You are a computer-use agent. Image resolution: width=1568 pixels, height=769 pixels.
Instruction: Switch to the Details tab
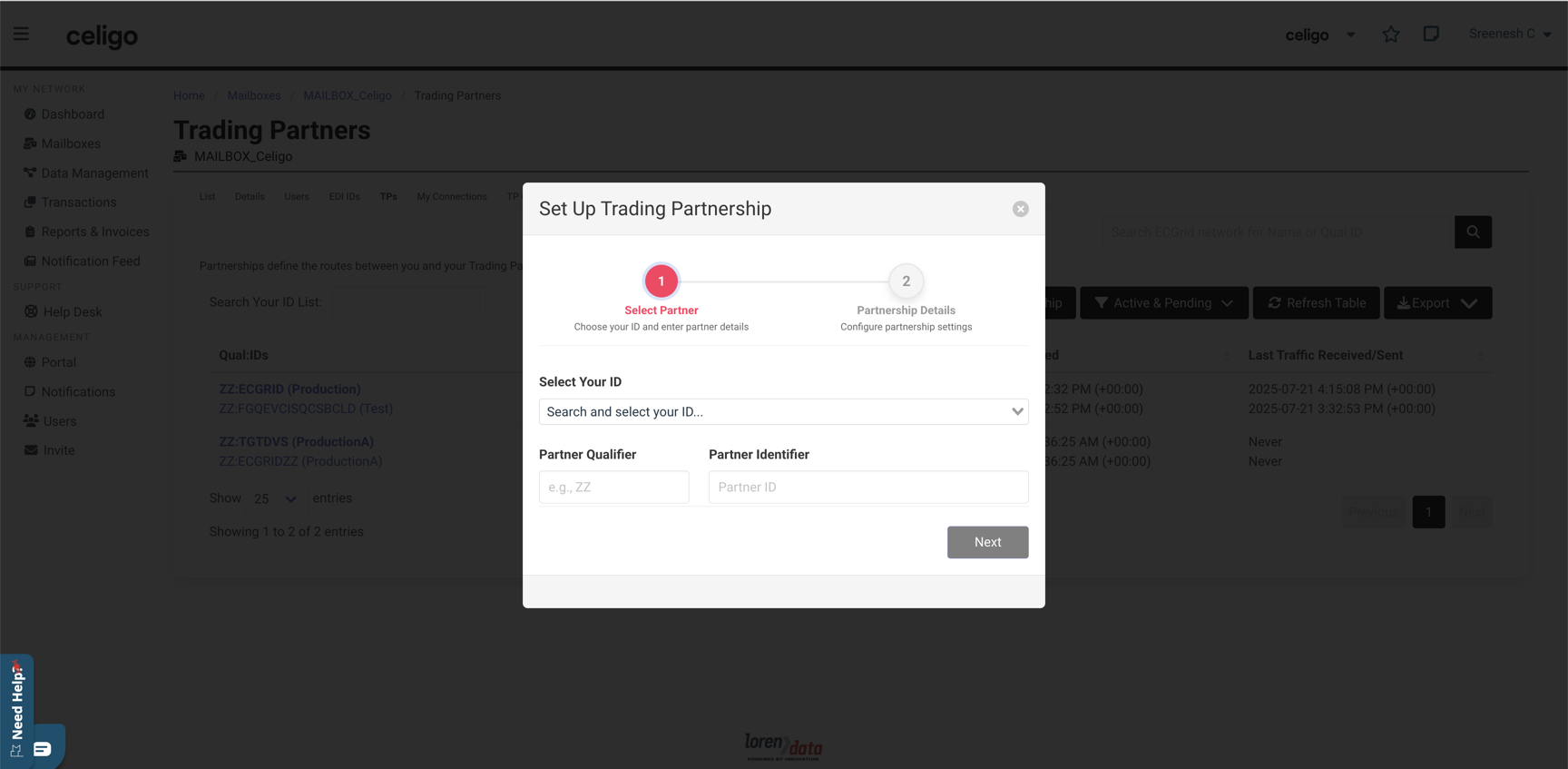tap(250, 196)
